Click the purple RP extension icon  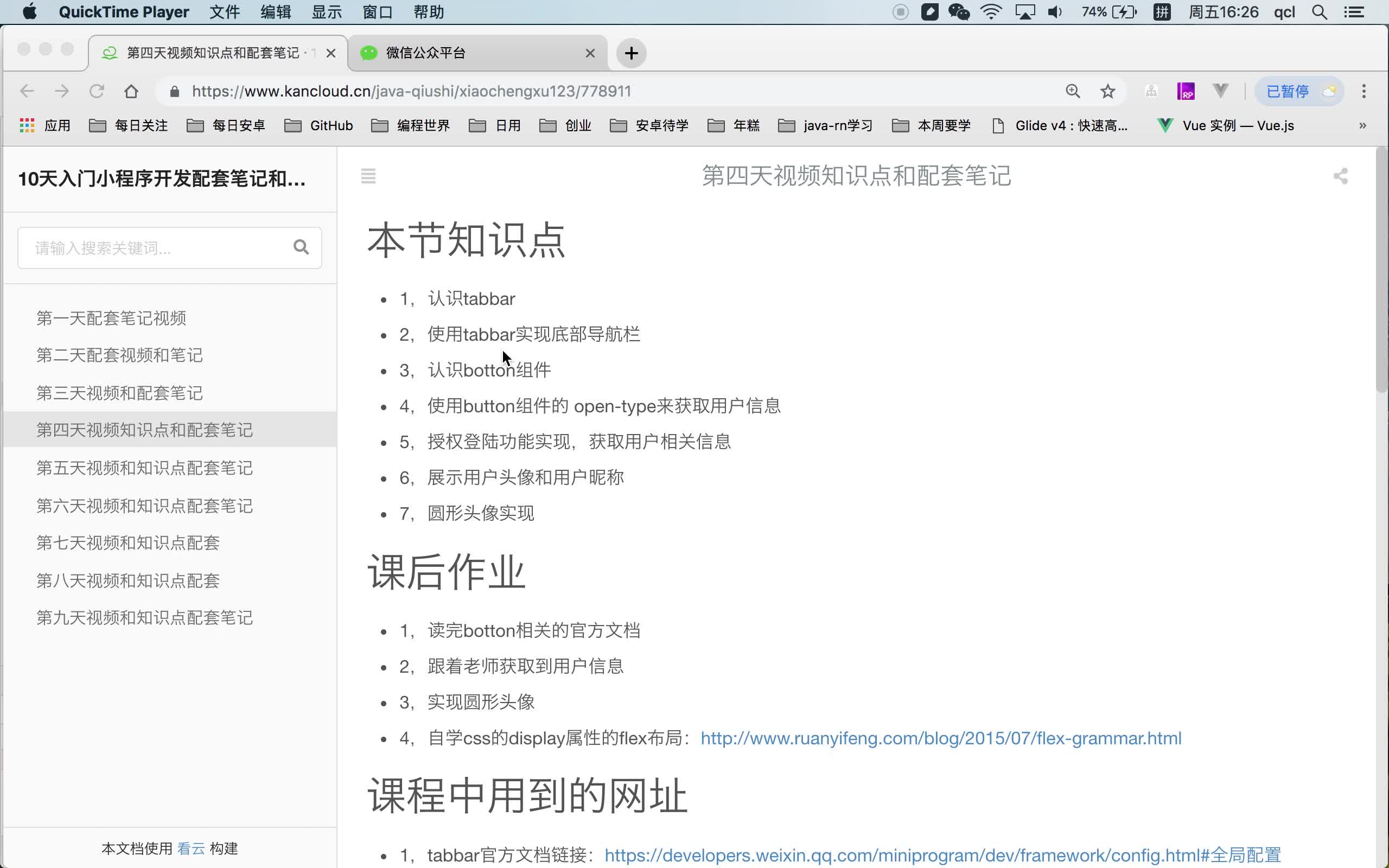[x=1186, y=91]
